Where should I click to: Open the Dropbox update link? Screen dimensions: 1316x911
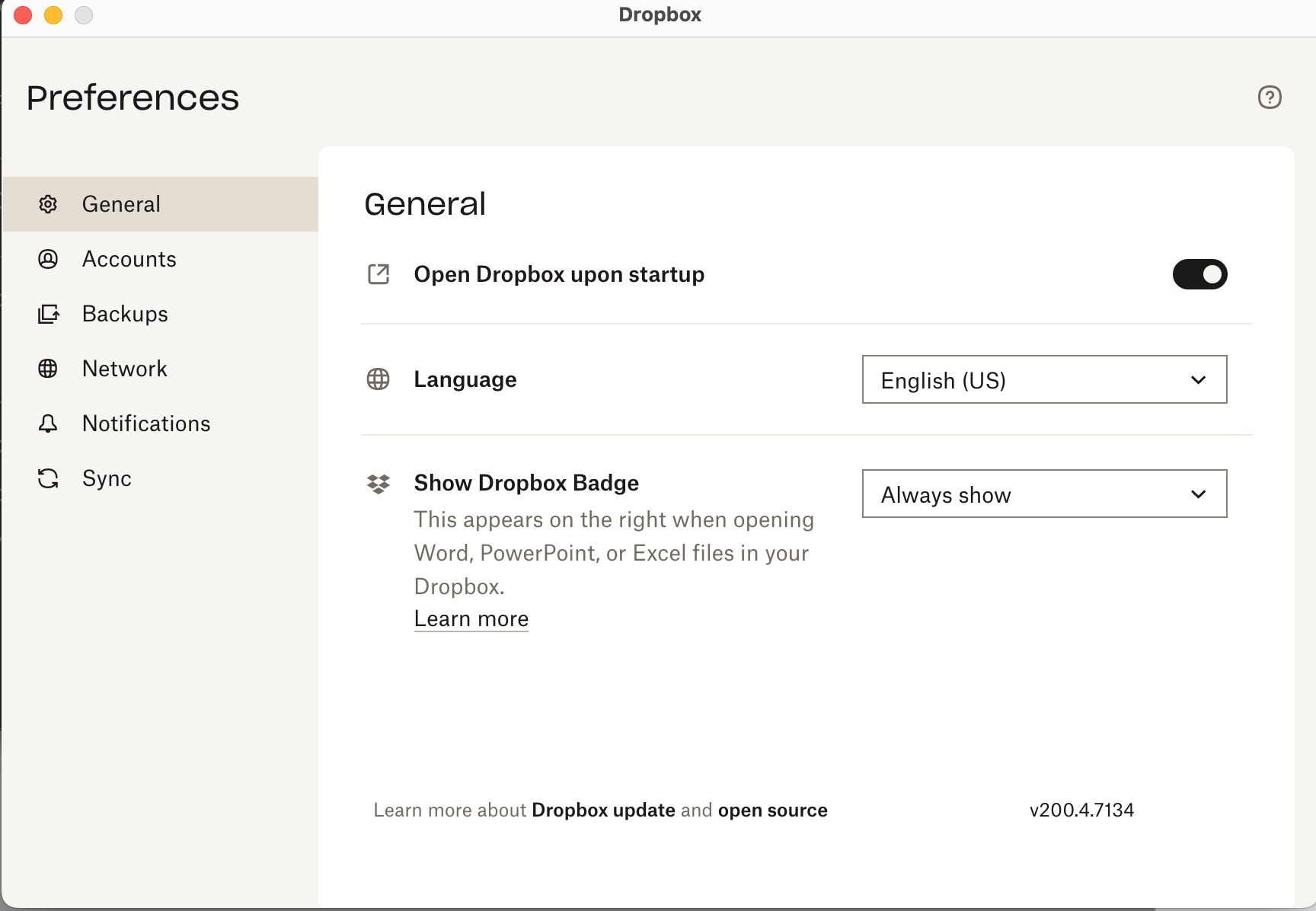click(603, 810)
